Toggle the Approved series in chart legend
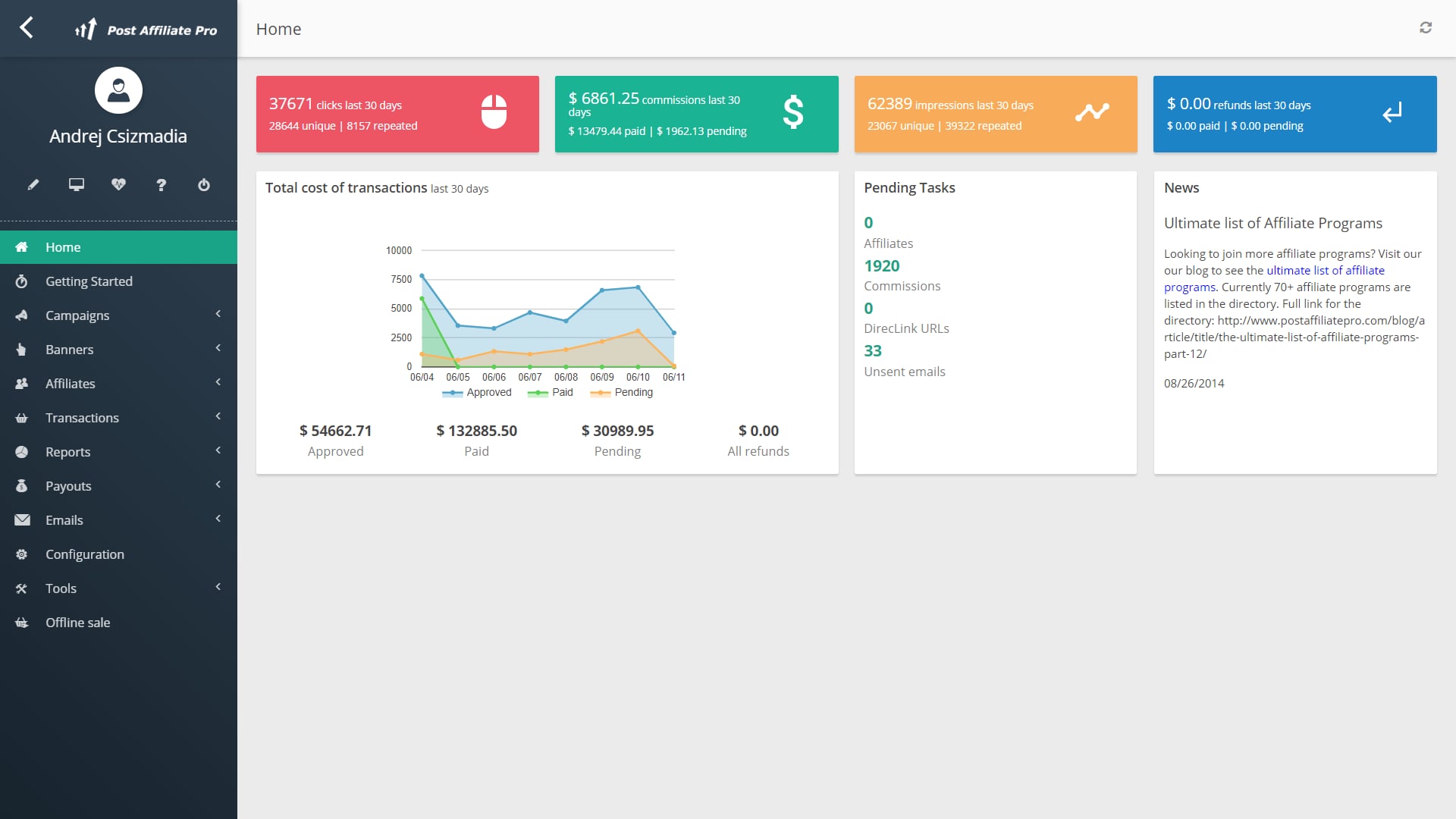 click(x=477, y=392)
